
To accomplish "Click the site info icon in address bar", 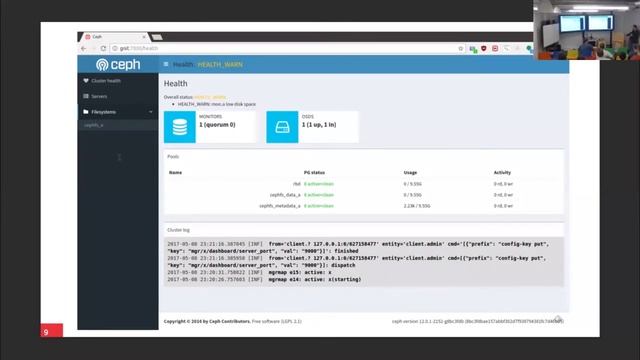I will tap(115, 49).
